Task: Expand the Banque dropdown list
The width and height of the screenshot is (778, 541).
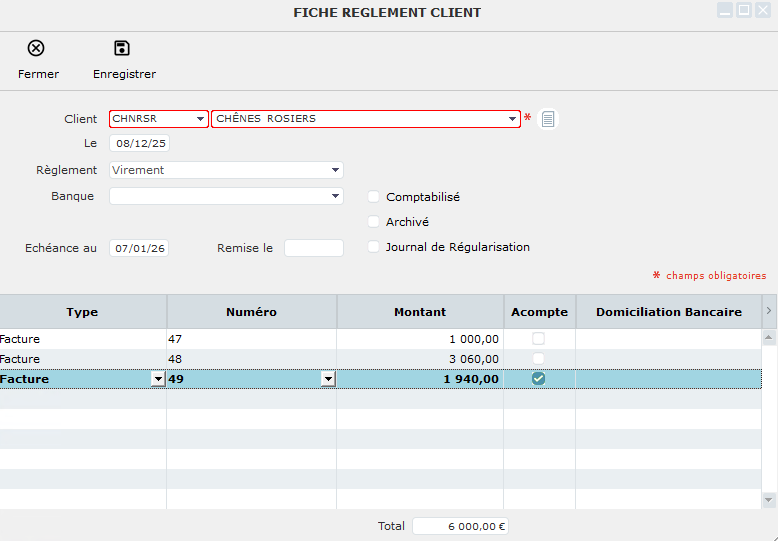Action: click(x=335, y=197)
